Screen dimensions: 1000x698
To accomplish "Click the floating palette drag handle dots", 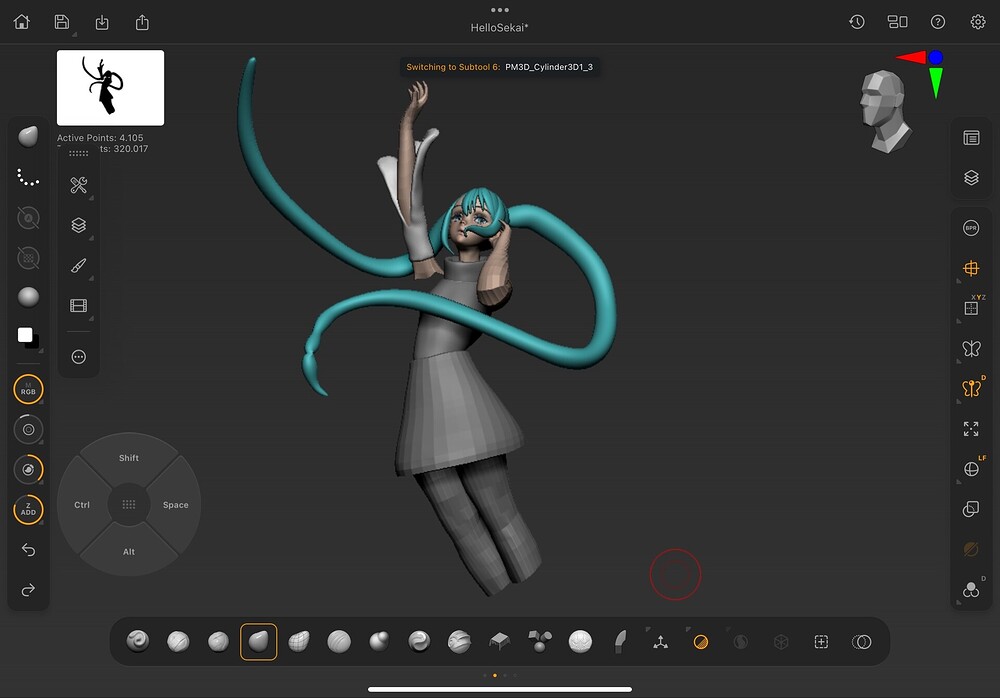I will (x=78, y=154).
